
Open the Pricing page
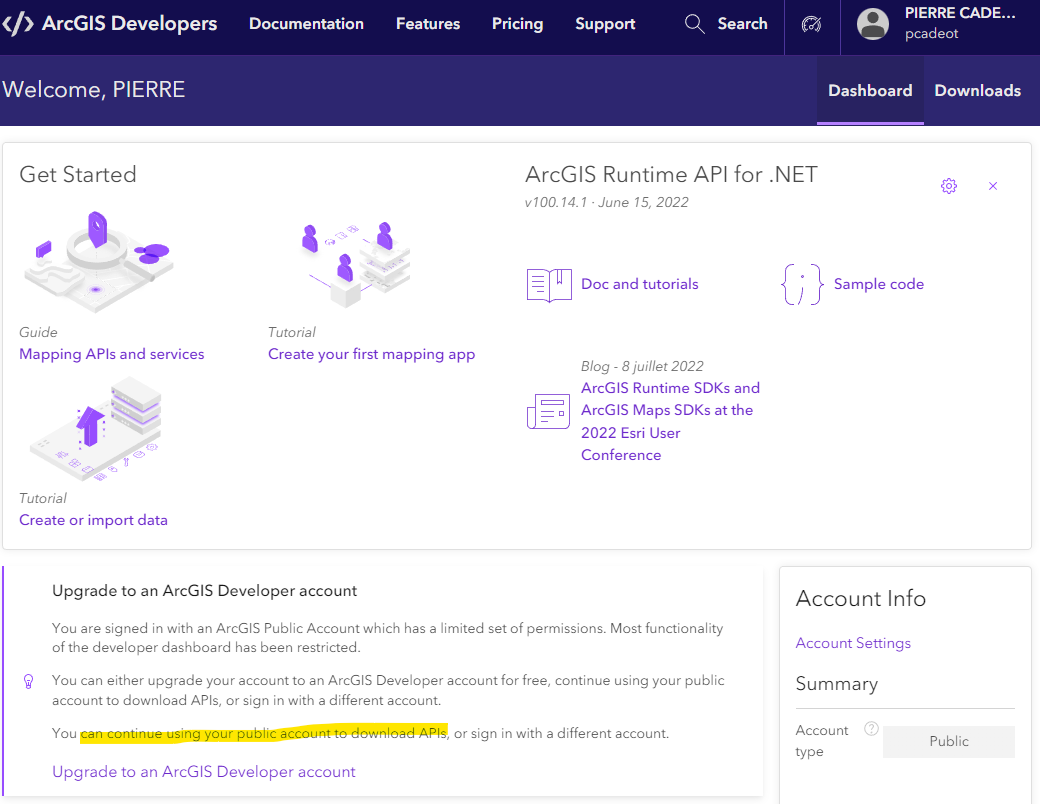(517, 23)
